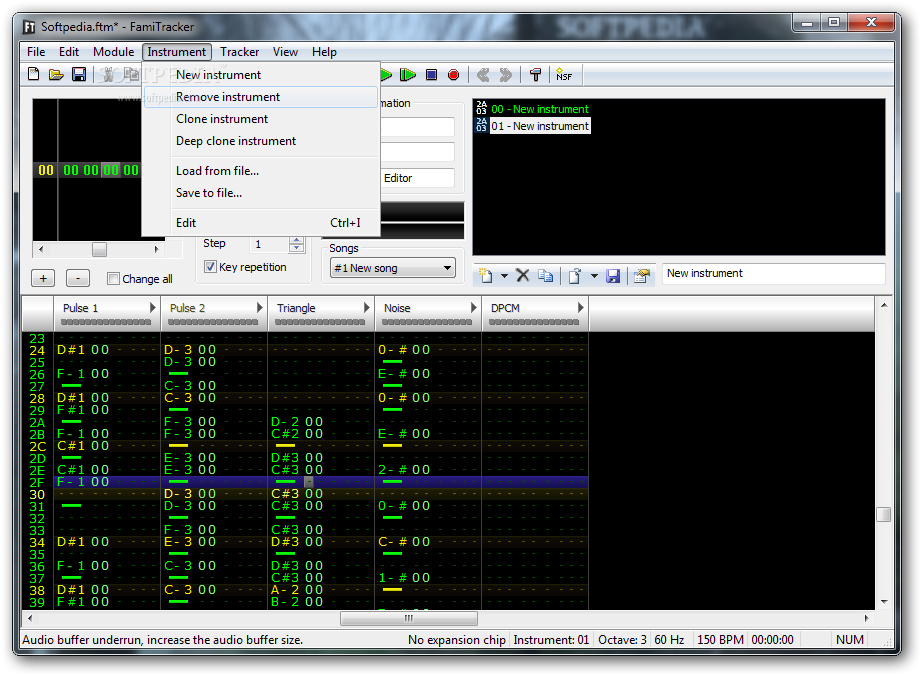
Task: Click the blue Stop playback button
Action: point(432,75)
